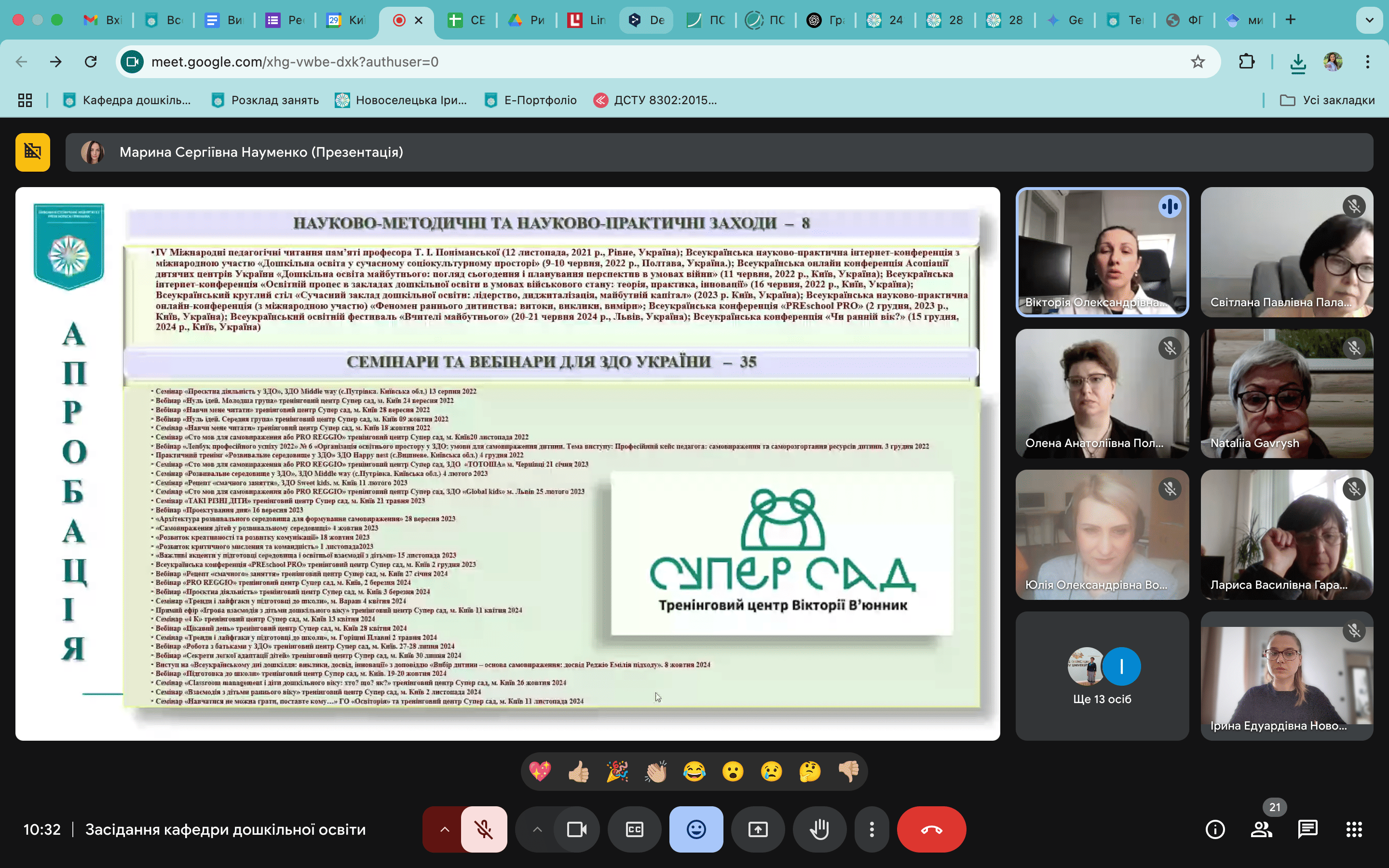
Task: Open the in-call chat panel
Action: (1307, 829)
